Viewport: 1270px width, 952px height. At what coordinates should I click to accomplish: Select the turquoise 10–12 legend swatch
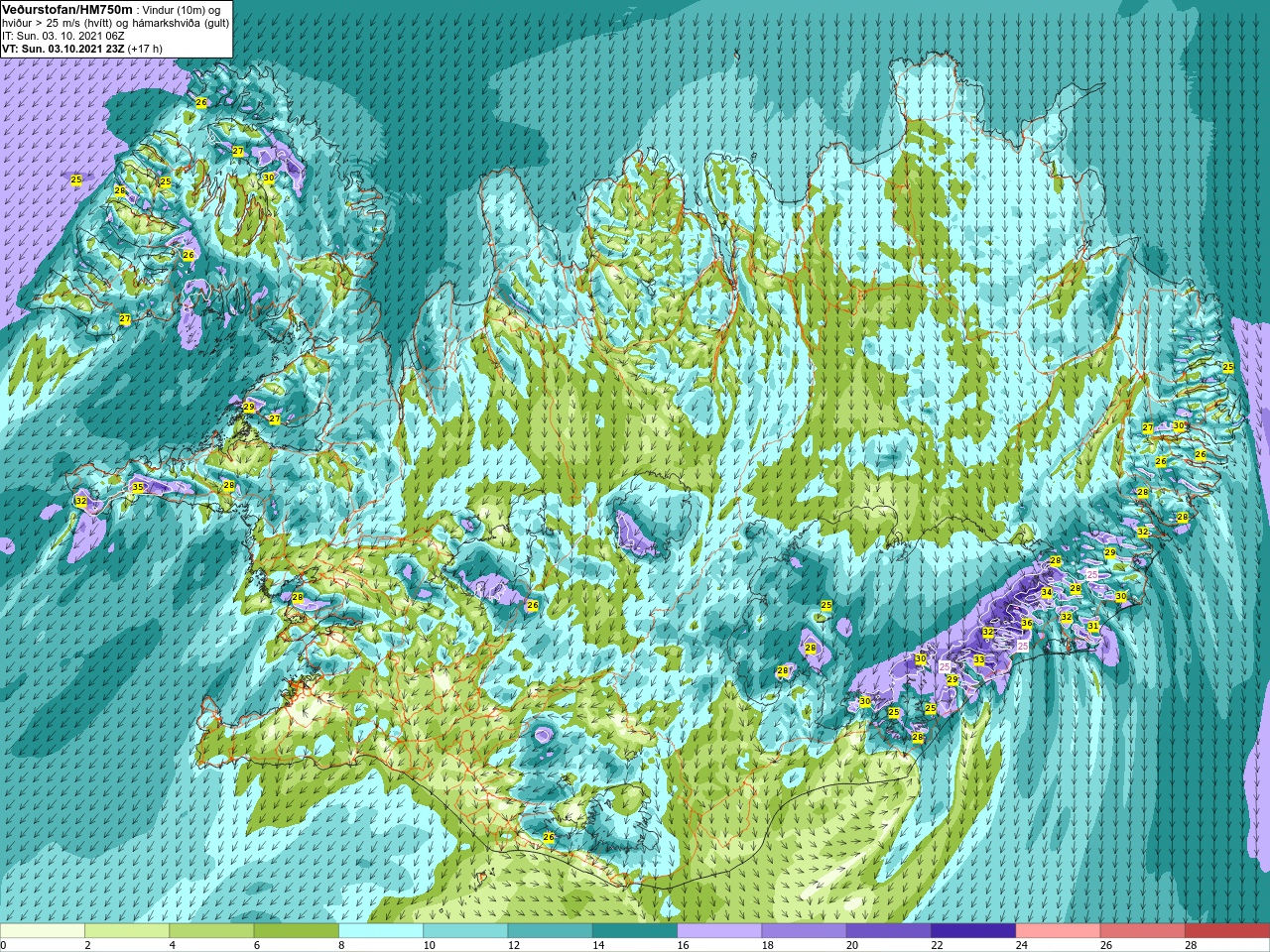point(465,931)
